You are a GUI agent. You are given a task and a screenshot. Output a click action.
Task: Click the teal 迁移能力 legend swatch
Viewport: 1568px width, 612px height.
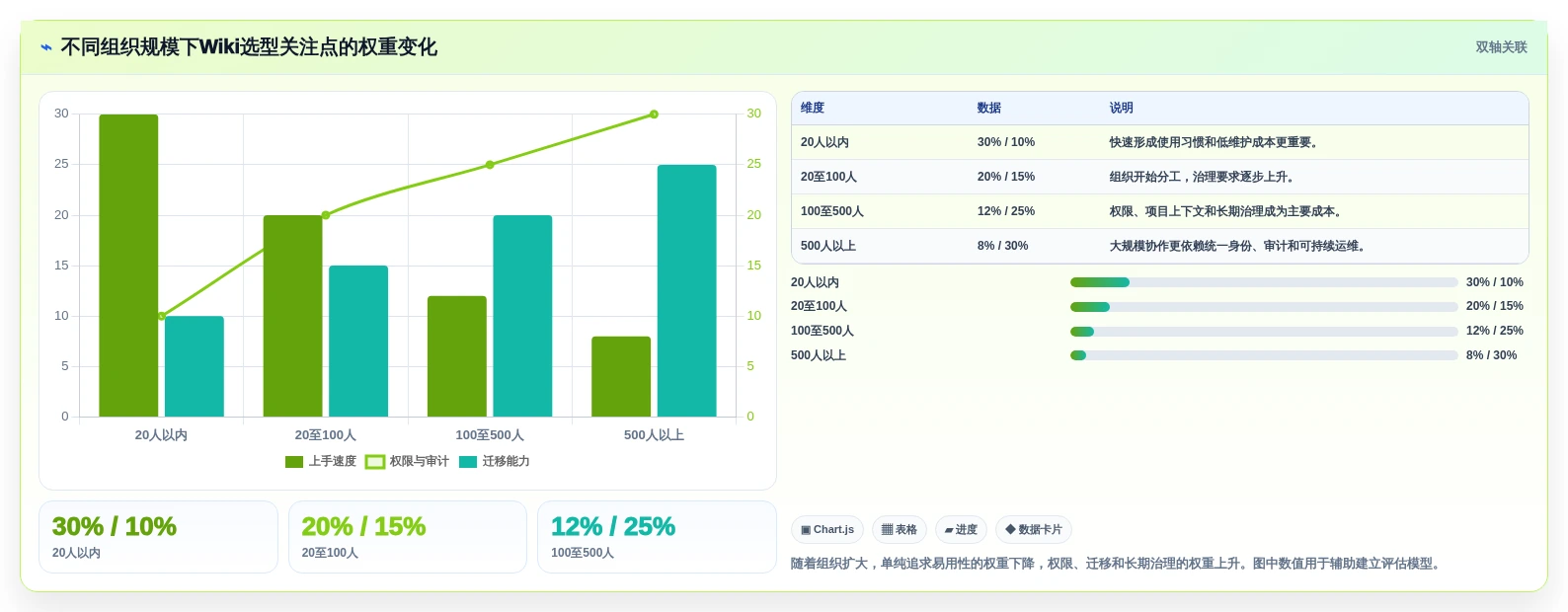(468, 461)
